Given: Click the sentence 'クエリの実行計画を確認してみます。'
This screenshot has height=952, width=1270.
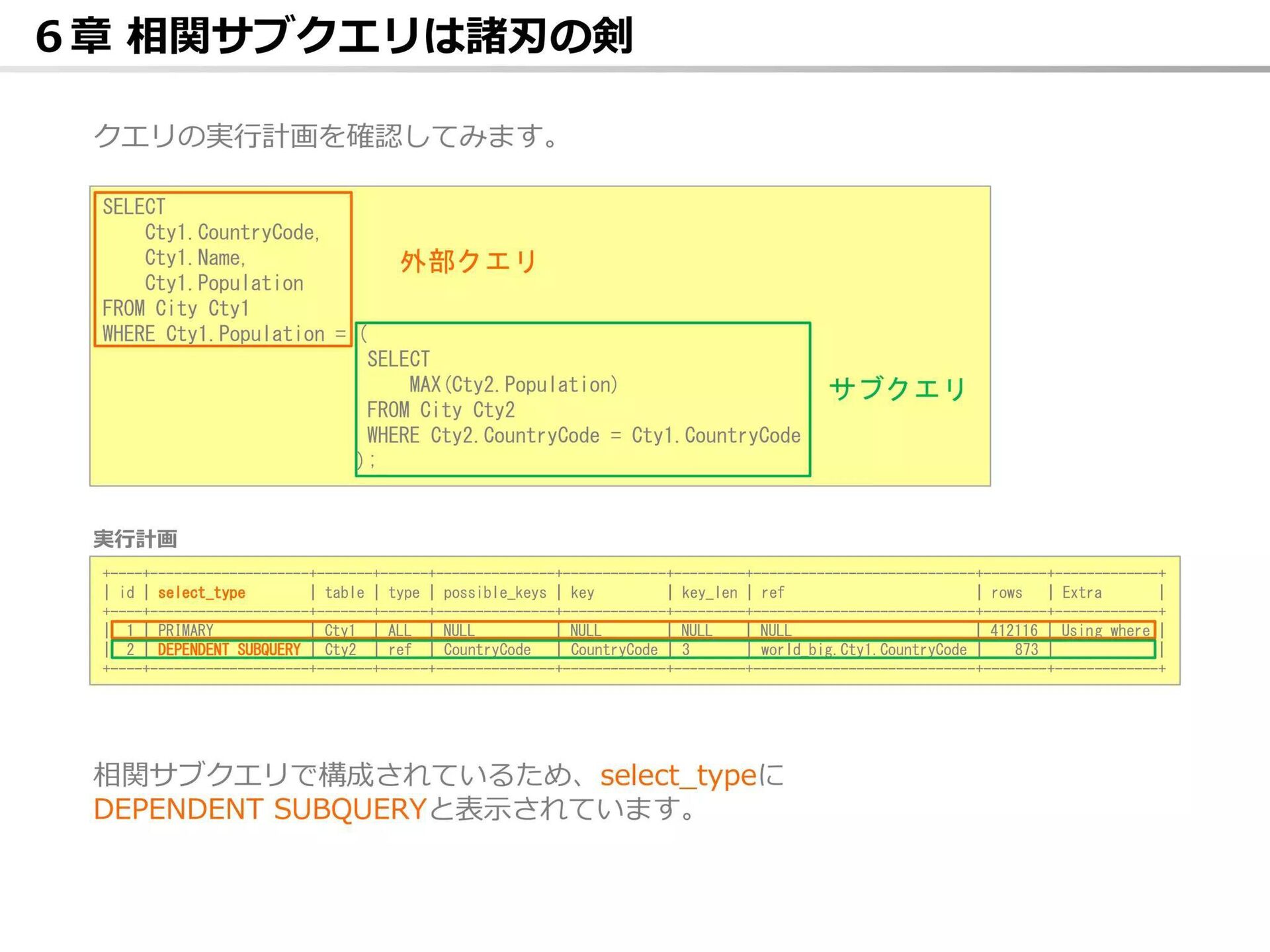Looking at the screenshot, I should [327, 136].
